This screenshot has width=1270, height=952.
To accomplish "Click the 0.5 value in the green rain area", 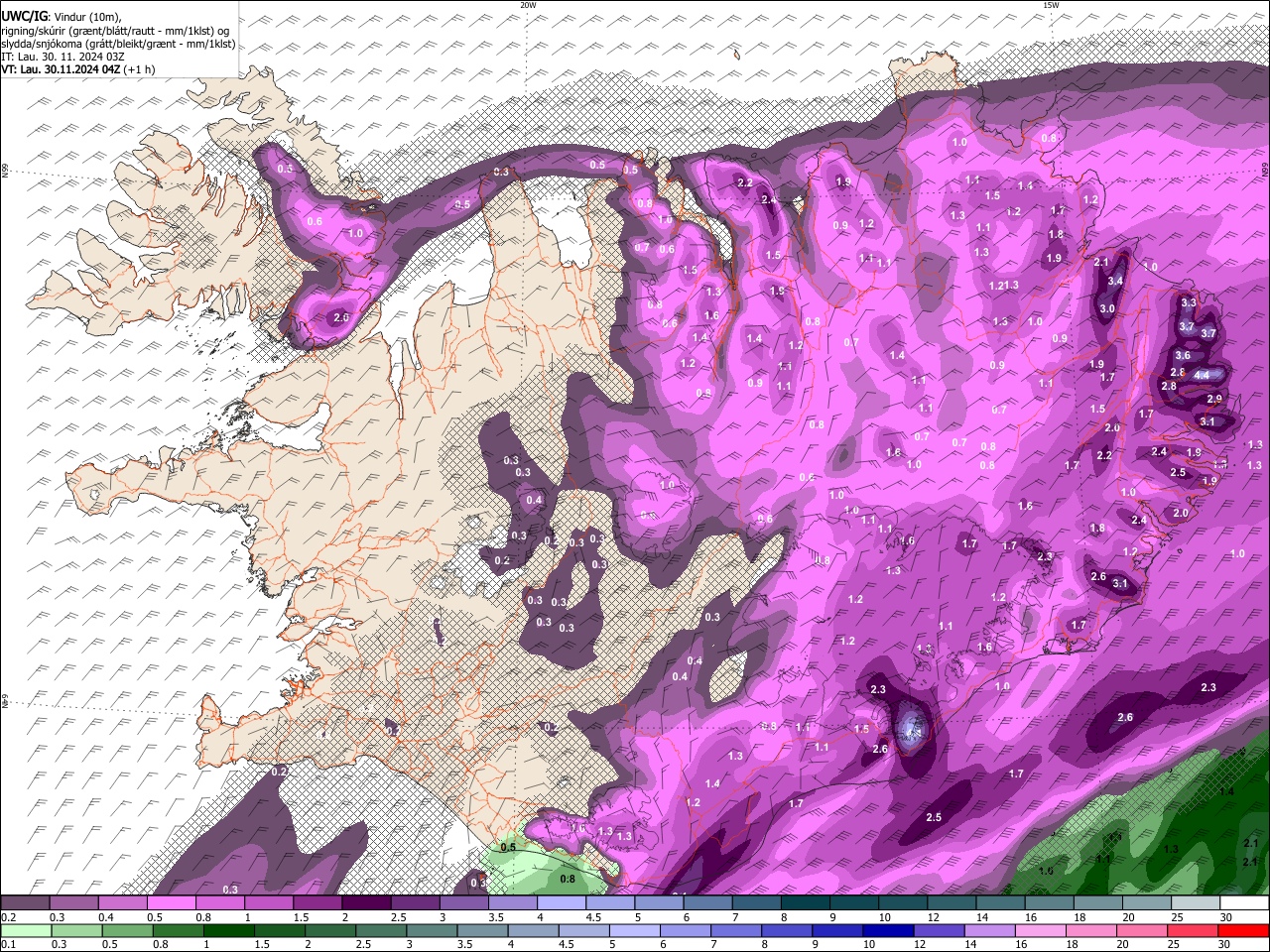I will [x=509, y=847].
